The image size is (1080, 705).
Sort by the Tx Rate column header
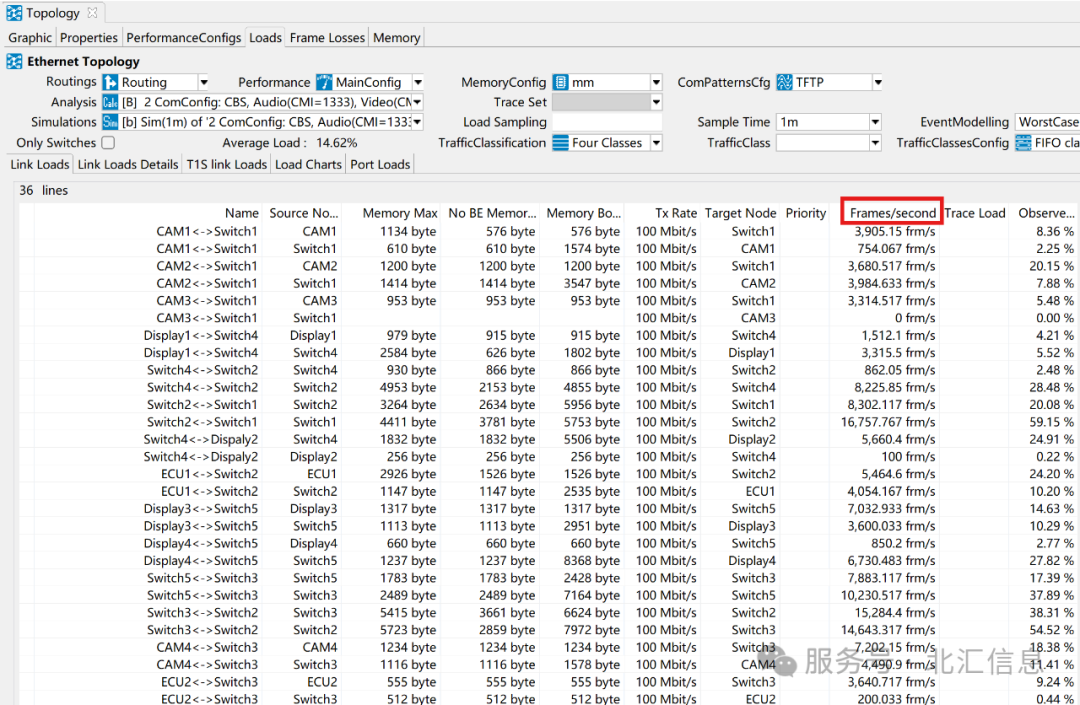coord(676,213)
